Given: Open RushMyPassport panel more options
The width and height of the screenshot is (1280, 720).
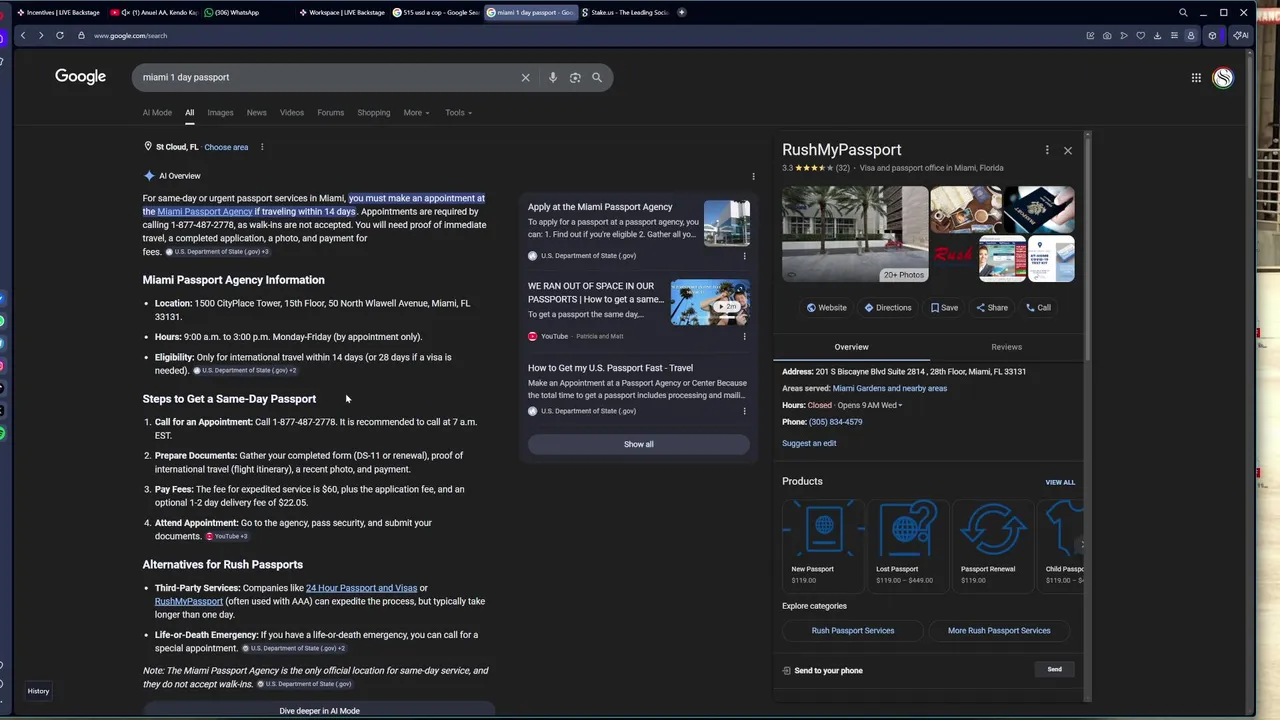Looking at the screenshot, I should tap(1047, 150).
